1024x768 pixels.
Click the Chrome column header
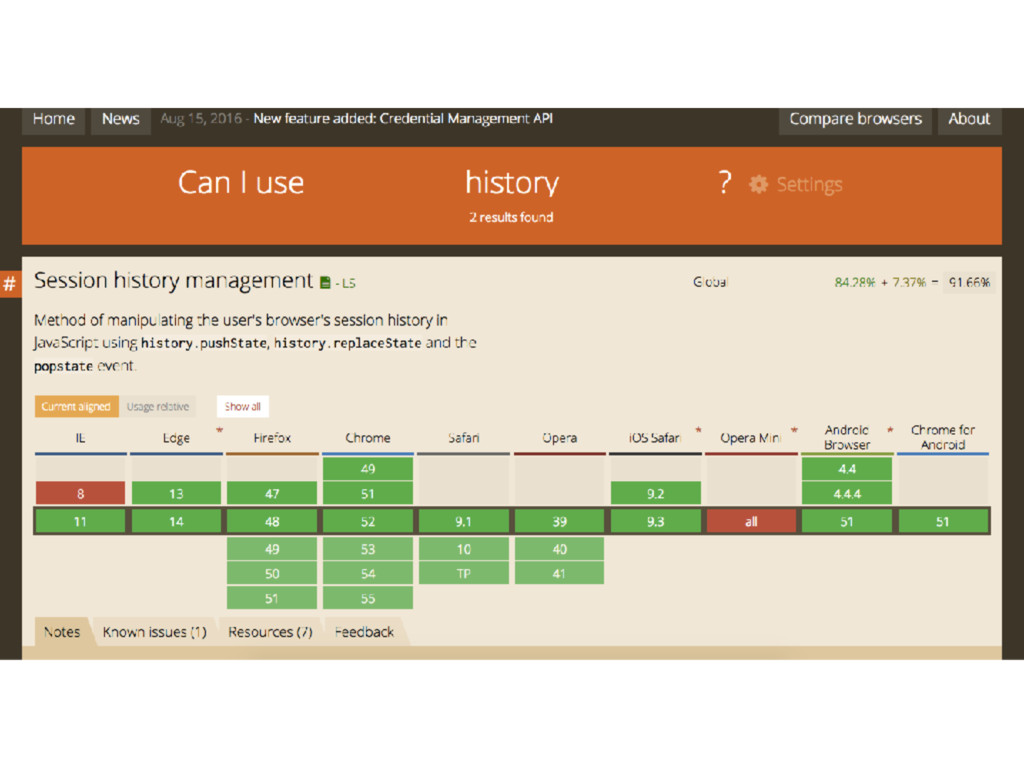(x=368, y=438)
